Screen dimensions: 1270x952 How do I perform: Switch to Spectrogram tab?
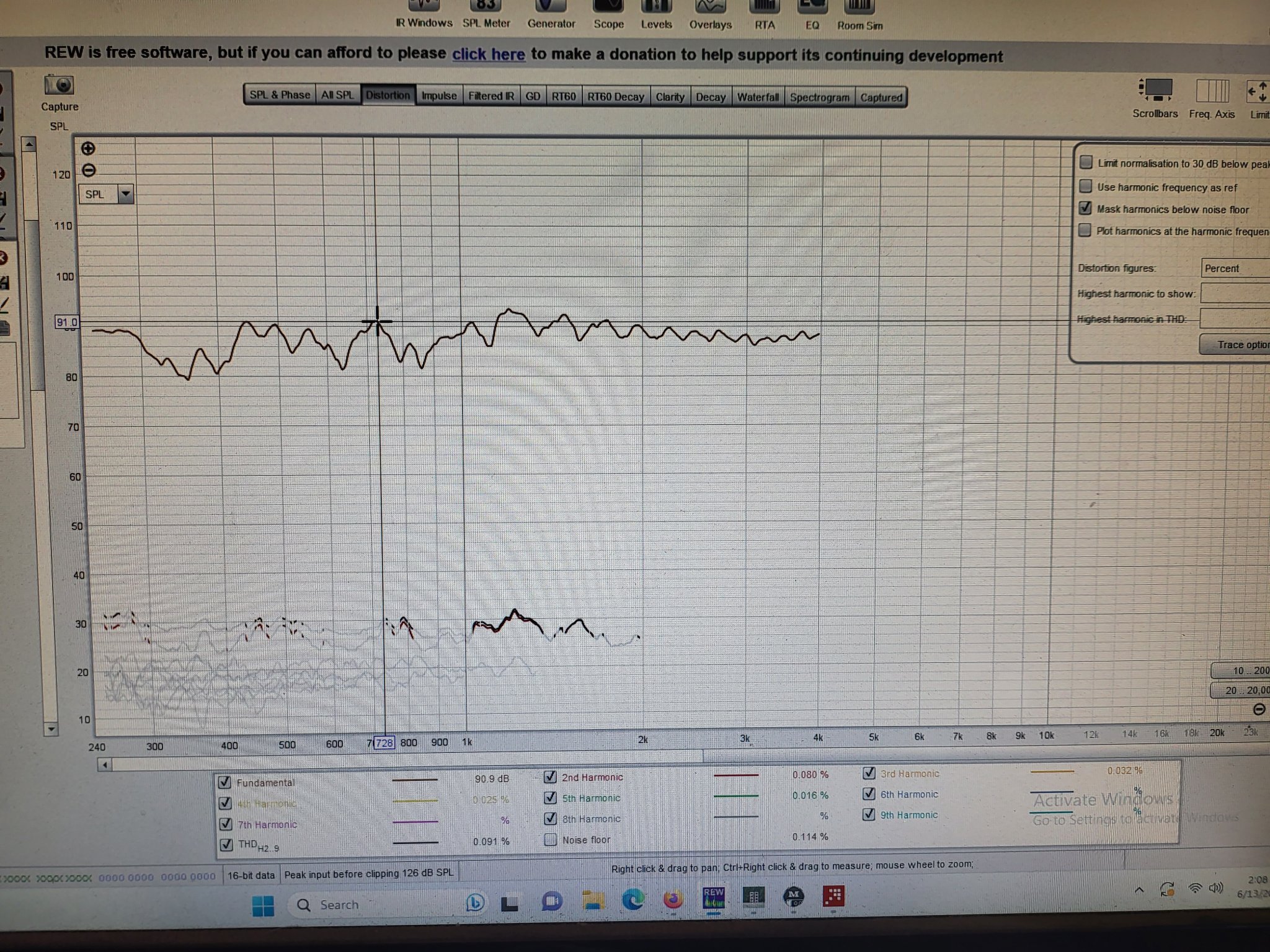pyautogui.click(x=820, y=97)
